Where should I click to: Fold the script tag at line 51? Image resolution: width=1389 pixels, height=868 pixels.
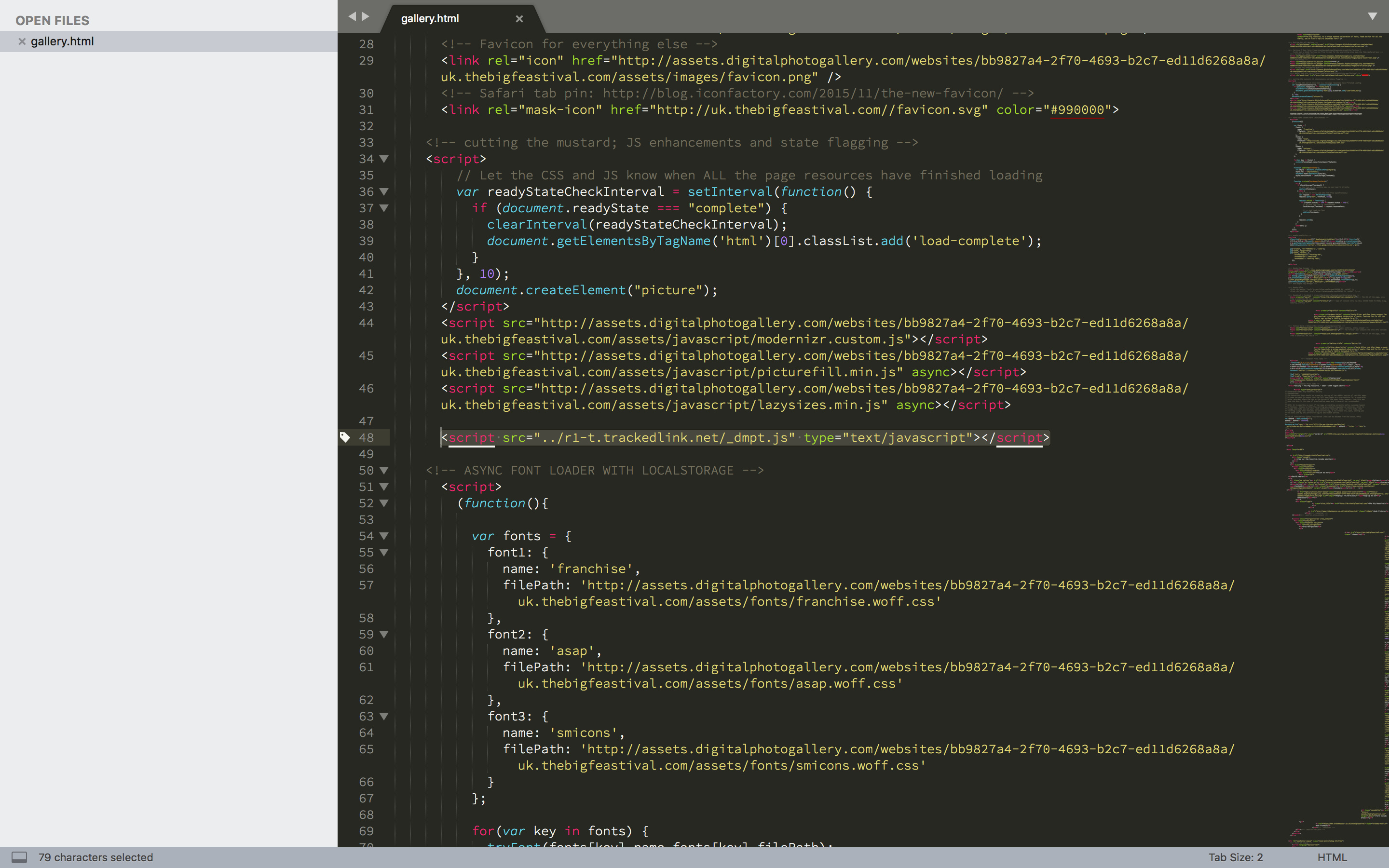384,487
